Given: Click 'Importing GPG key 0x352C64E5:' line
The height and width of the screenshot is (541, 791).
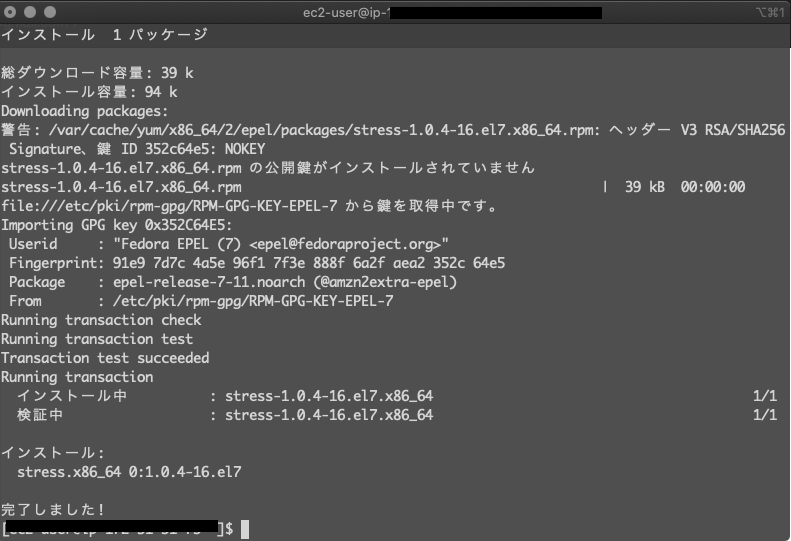Looking at the screenshot, I should [x=117, y=225].
